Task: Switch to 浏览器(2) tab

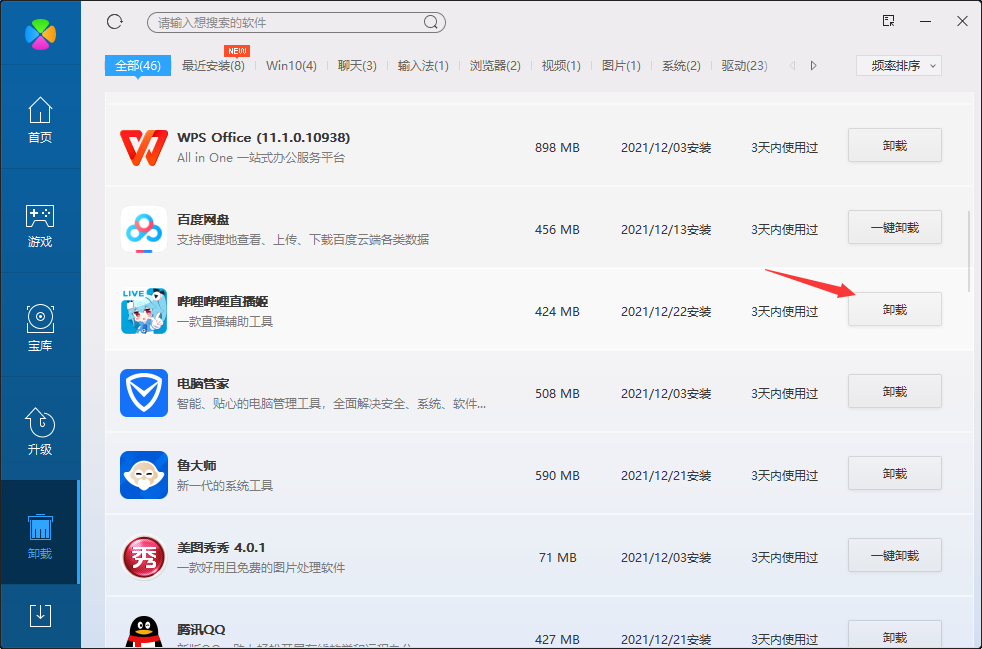Action: coord(495,66)
